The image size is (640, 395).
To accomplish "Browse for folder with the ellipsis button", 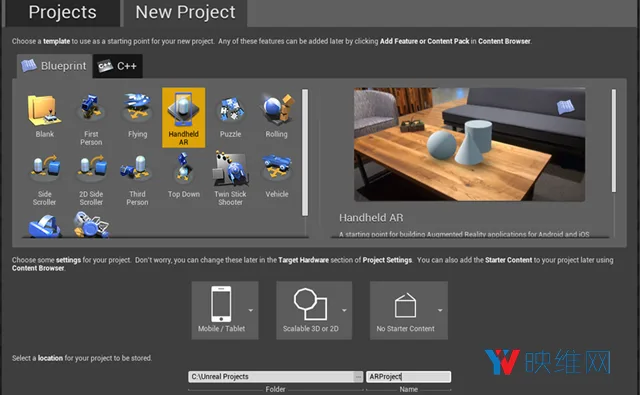I will pyautogui.click(x=358, y=377).
